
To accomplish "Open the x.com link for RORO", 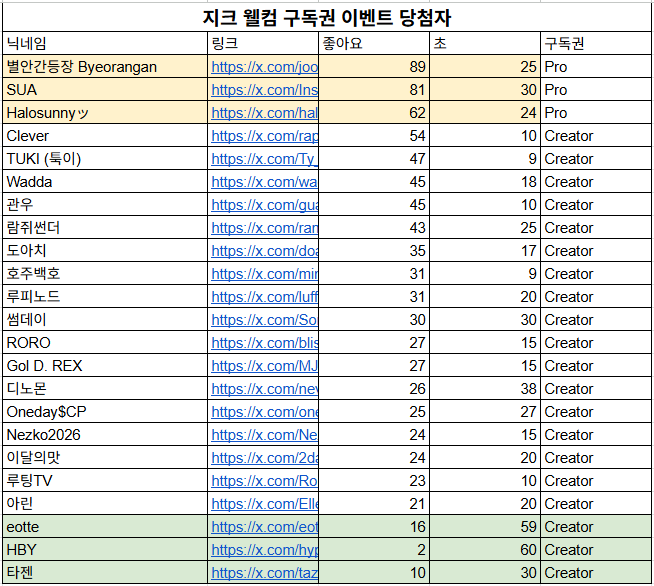I will click(x=264, y=342).
